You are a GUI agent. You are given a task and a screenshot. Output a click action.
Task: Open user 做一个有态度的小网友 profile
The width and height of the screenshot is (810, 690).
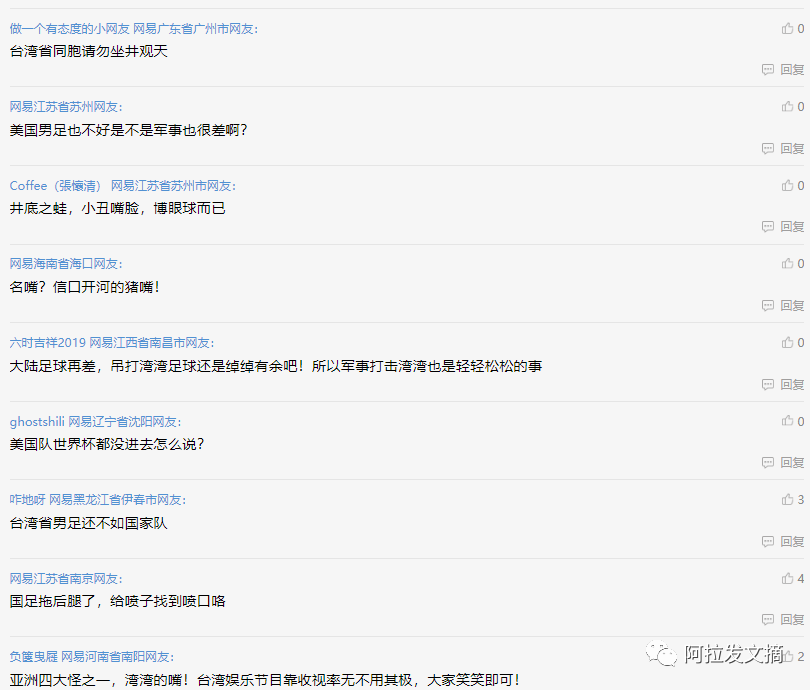[x=69, y=29]
